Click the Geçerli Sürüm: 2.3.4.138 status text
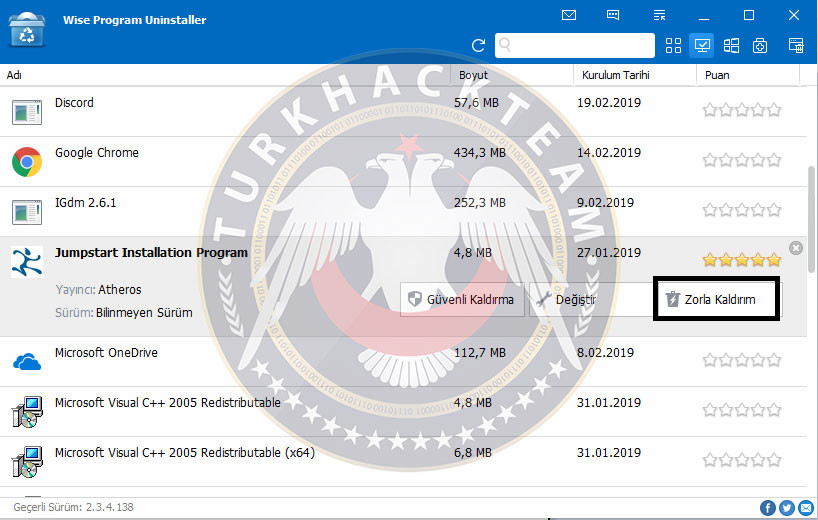 point(73,507)
